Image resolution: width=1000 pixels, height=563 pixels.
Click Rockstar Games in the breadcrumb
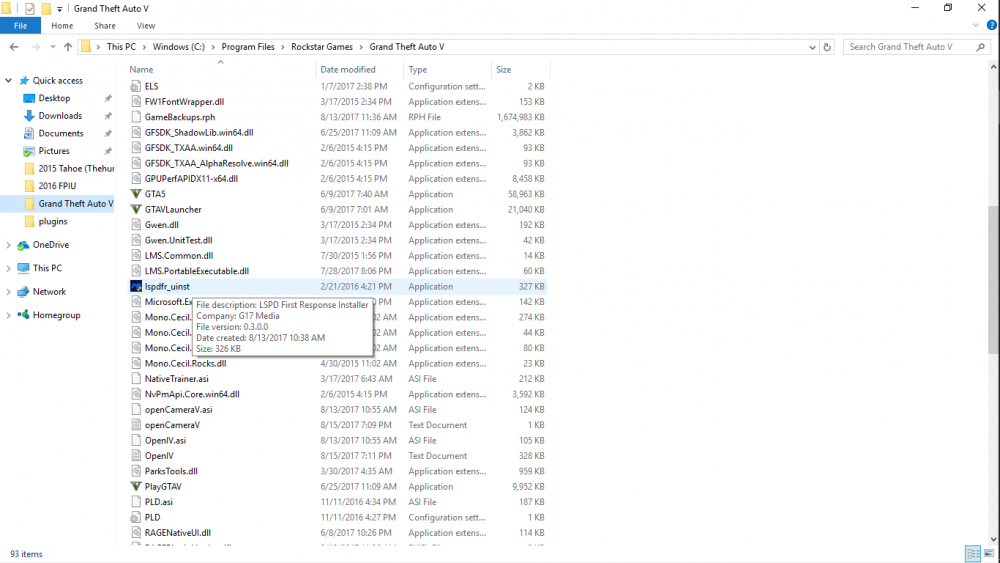tap(321, 47)
